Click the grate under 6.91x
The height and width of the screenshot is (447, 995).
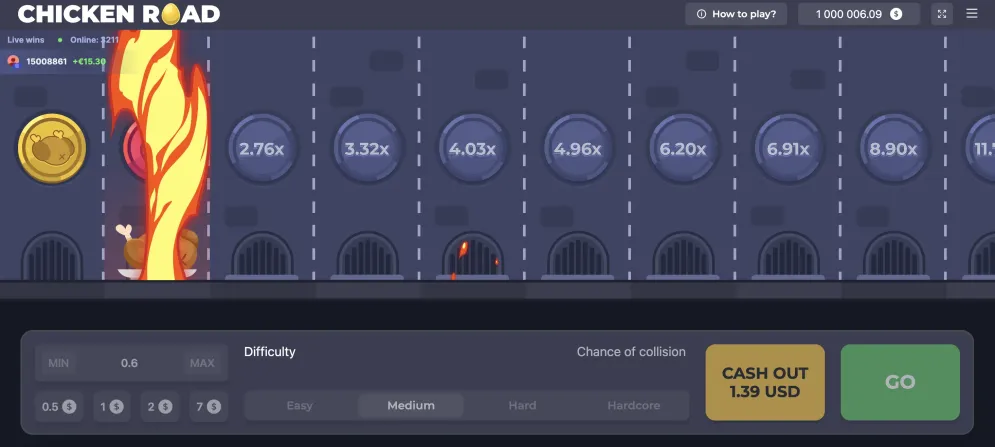click(788, 256)
